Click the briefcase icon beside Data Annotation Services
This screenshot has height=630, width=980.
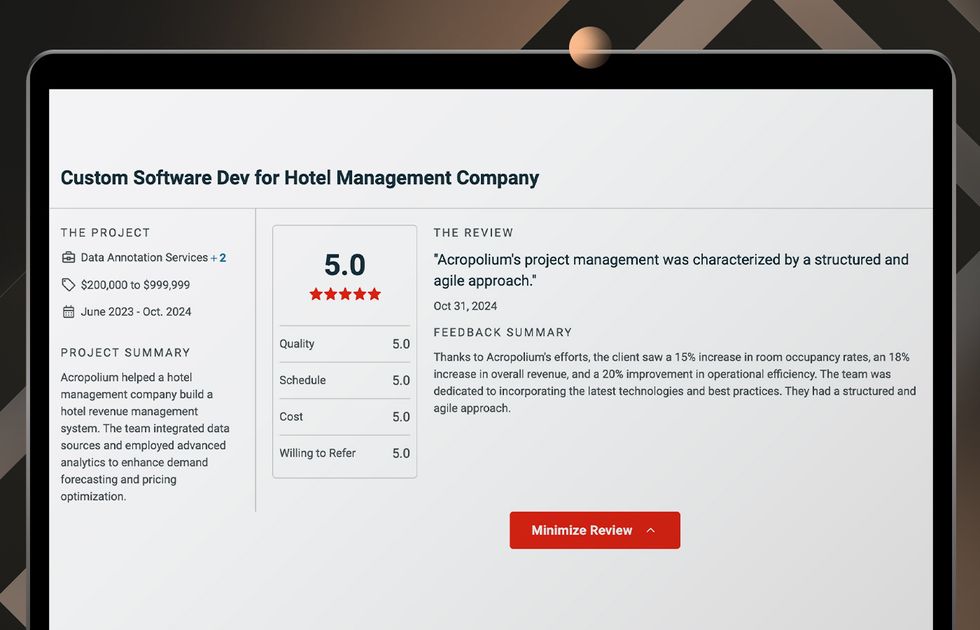tap(68, 258)
